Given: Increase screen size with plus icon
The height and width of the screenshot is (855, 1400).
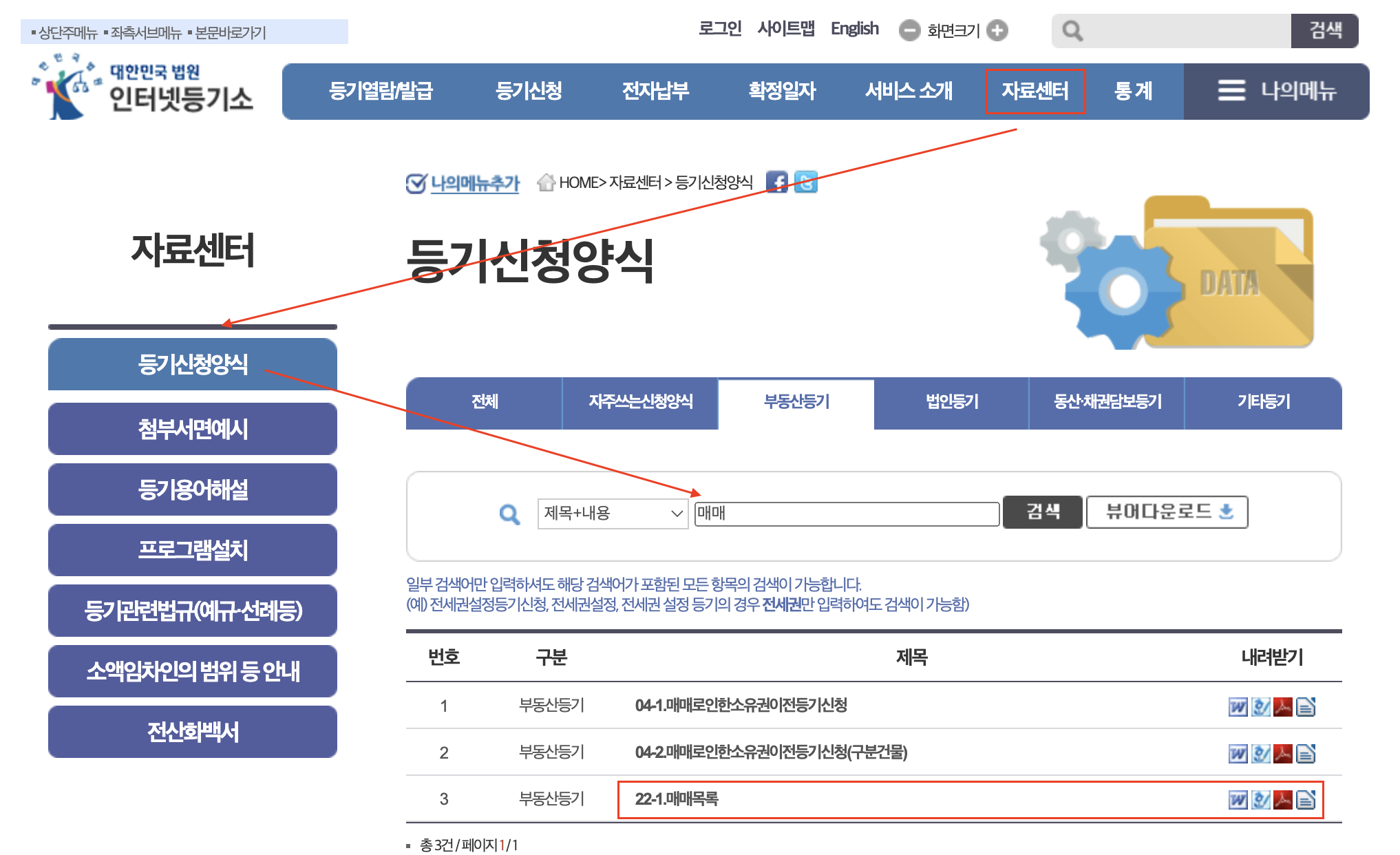Looking at the screenshot, I should point(997,30).
